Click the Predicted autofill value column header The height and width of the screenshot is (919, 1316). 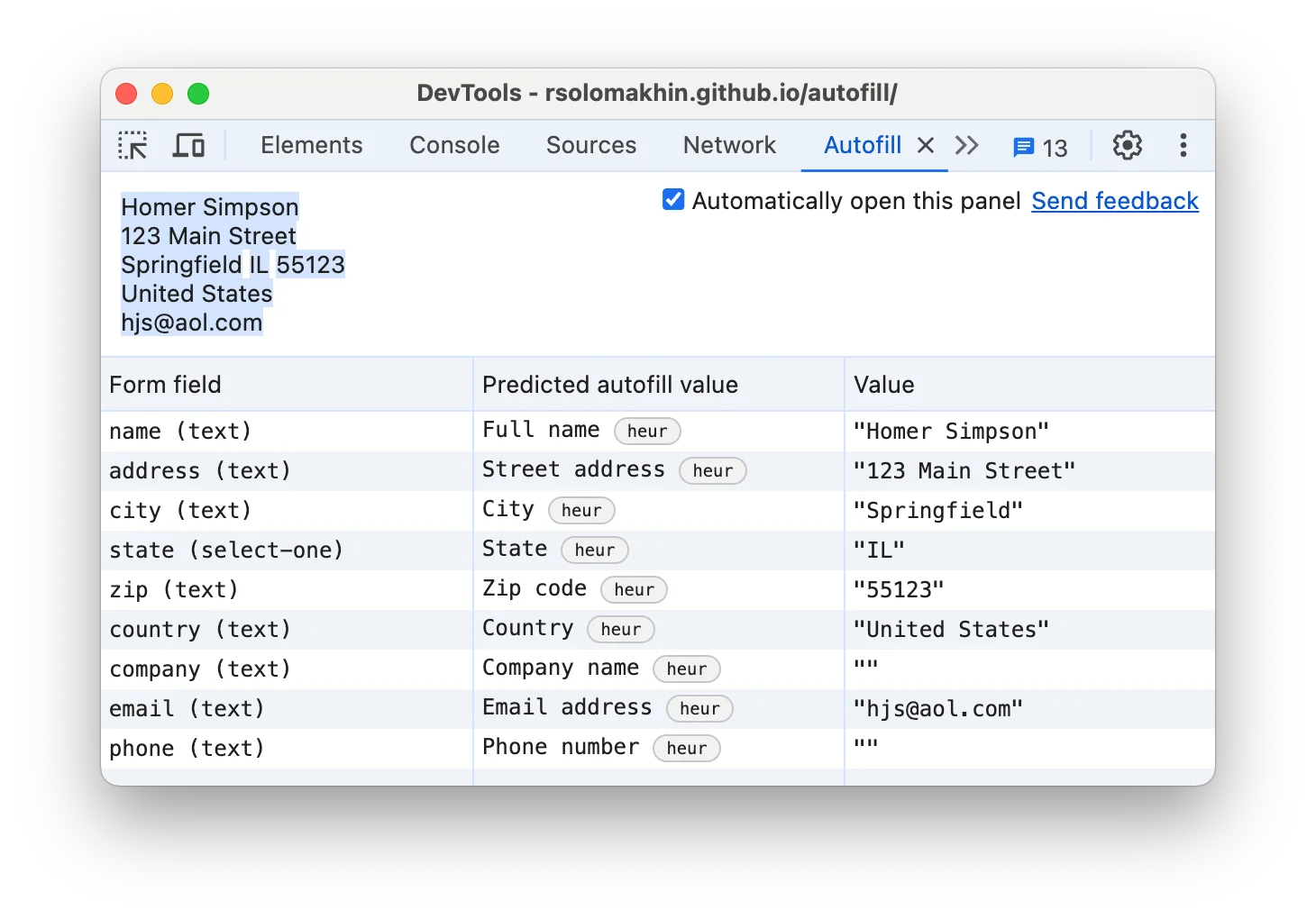pyautogui.click(x=610, y=384)
